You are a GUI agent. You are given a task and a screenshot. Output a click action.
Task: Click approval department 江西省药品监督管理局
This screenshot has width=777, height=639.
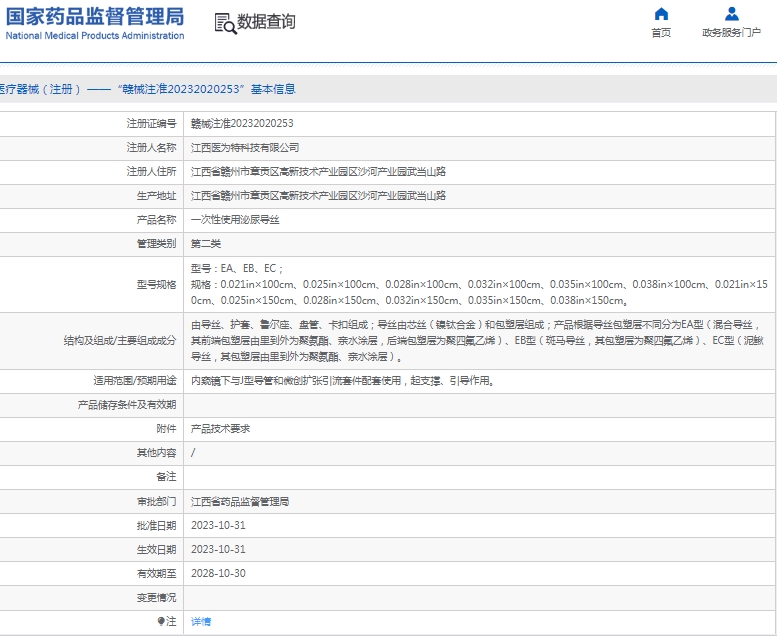click(240, 502)
